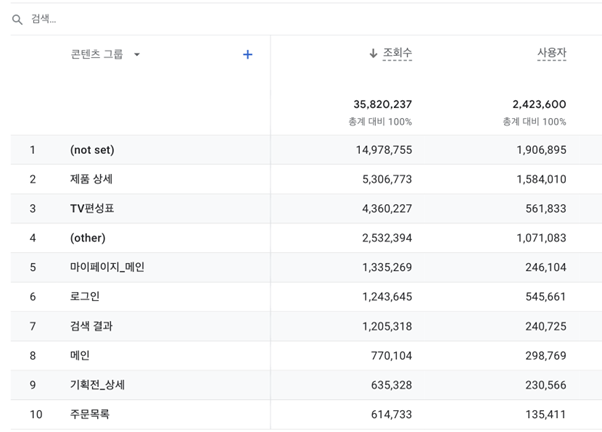Image resolution: width=602 pixels, height=432 pixels.
Task: Click the dropdown caret next to 콘텐츠 그룹
Action: pos(137,55)
